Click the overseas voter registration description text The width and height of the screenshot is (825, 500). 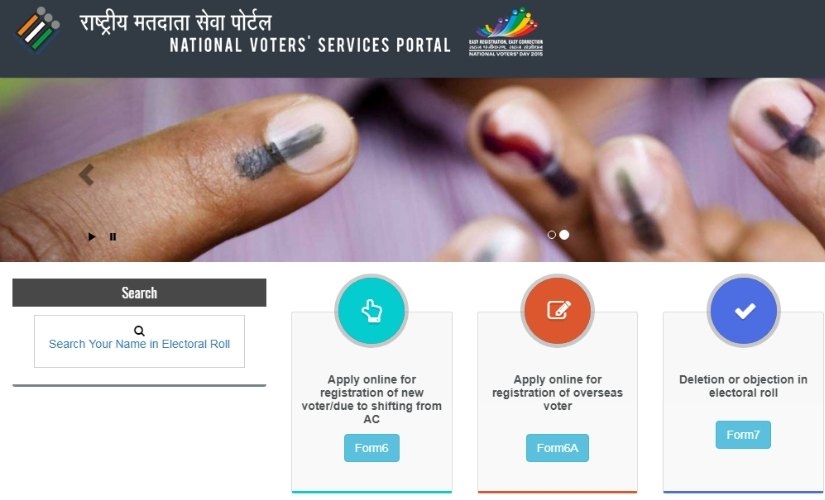click(558, 393)
